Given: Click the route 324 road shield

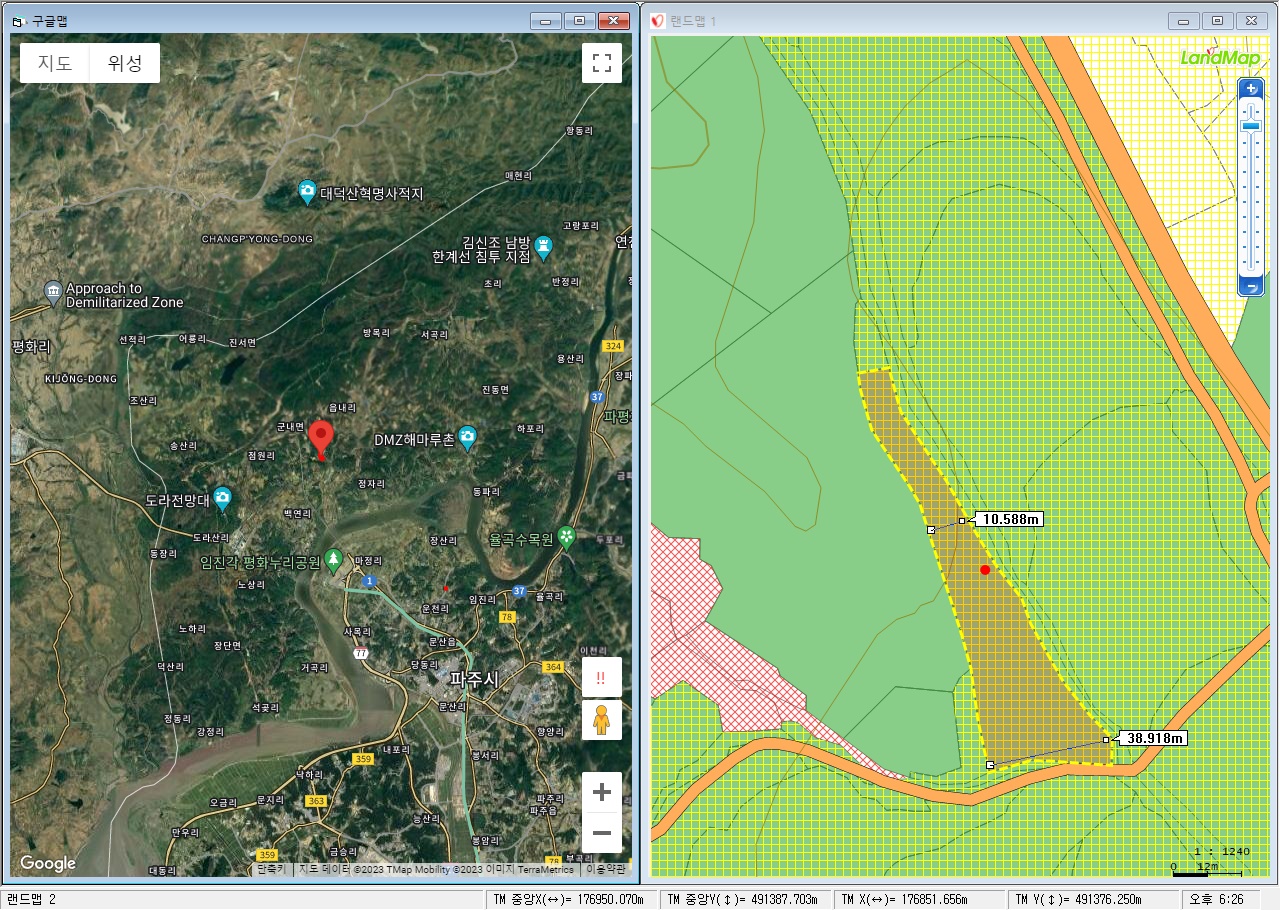Looking at the screenshot, I should 613,345.
